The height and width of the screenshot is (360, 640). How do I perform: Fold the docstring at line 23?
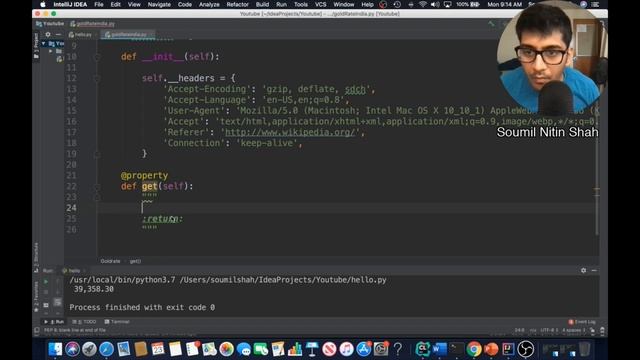97,198
